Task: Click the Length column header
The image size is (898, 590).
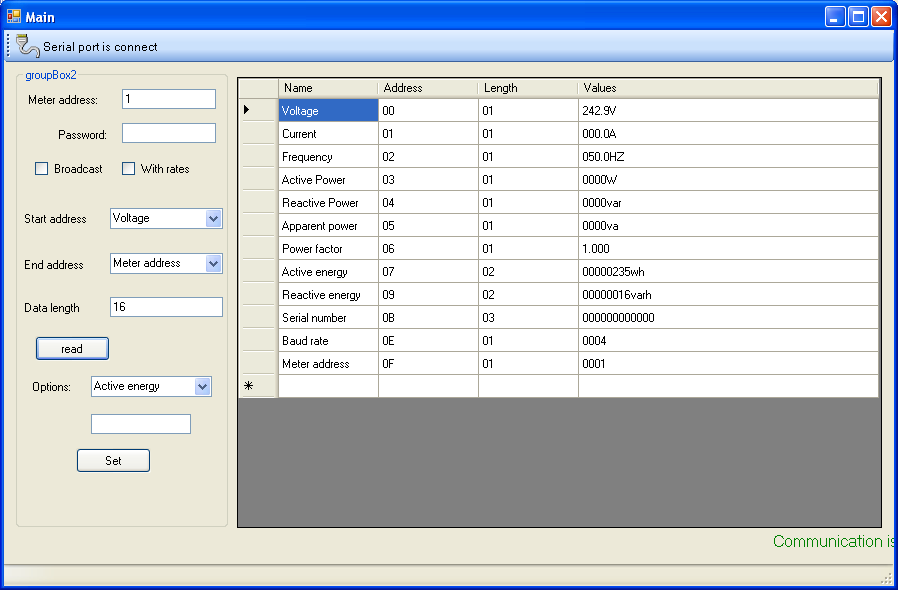Action: pos(528,88)
